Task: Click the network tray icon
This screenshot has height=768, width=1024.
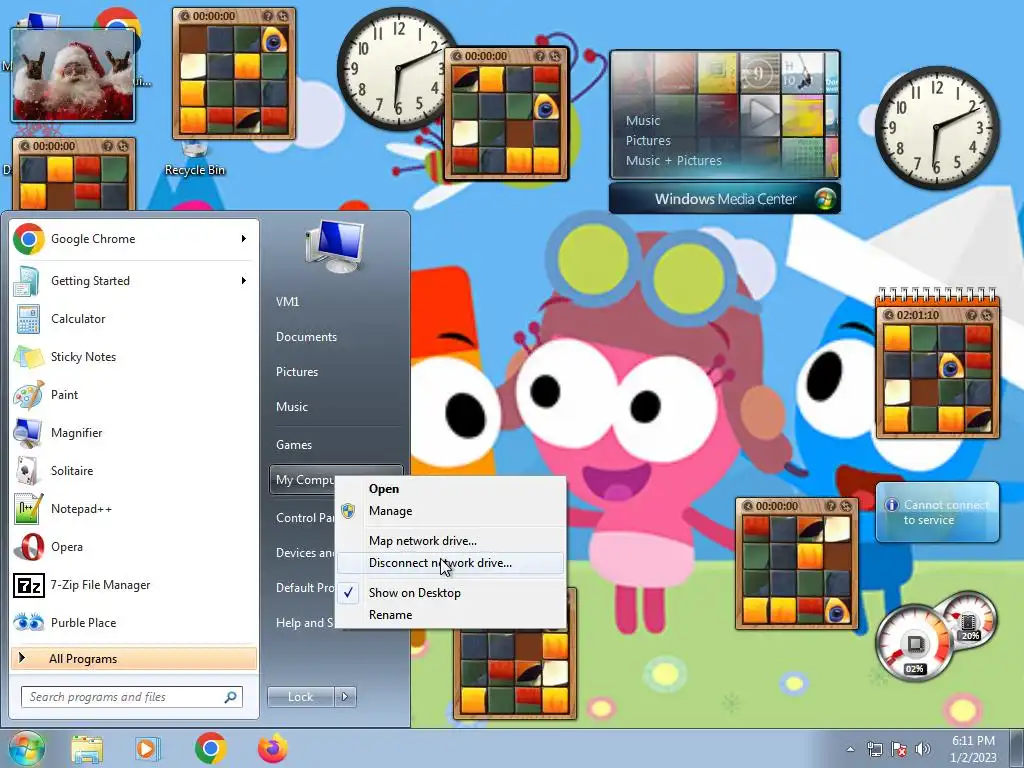Action: point(874,749)
